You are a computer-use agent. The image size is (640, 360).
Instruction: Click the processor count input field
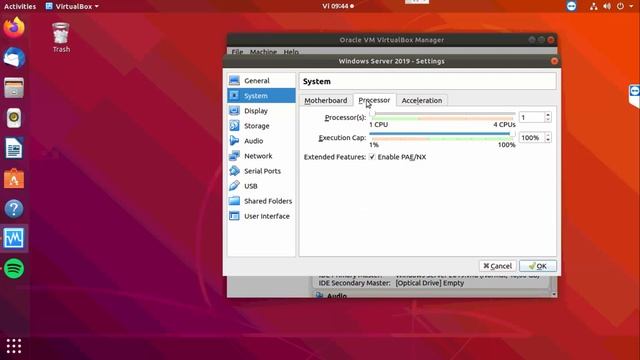tap(532, 117)
